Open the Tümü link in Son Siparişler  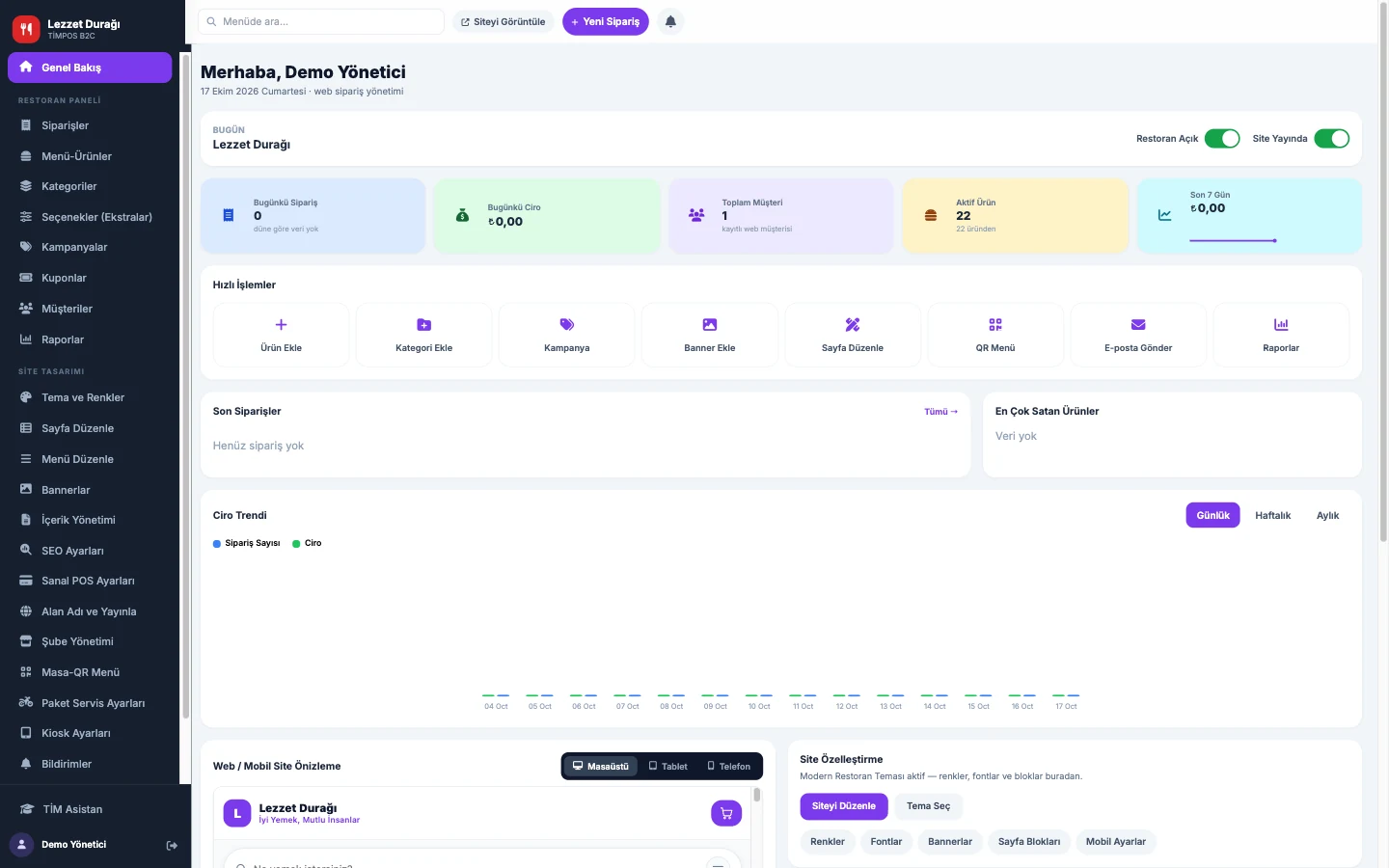(x=940, y=412)
